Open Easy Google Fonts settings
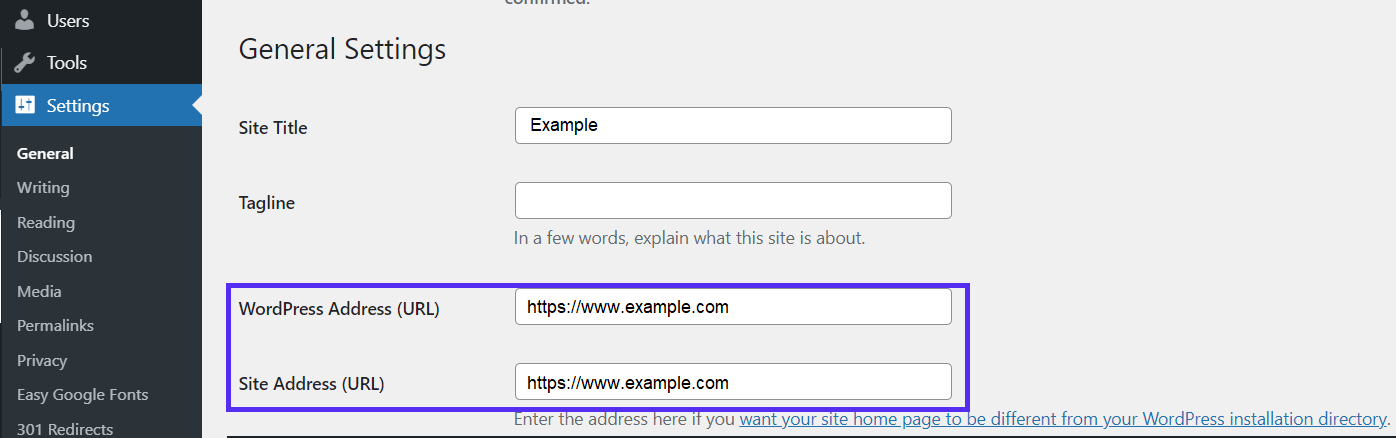 82,395
